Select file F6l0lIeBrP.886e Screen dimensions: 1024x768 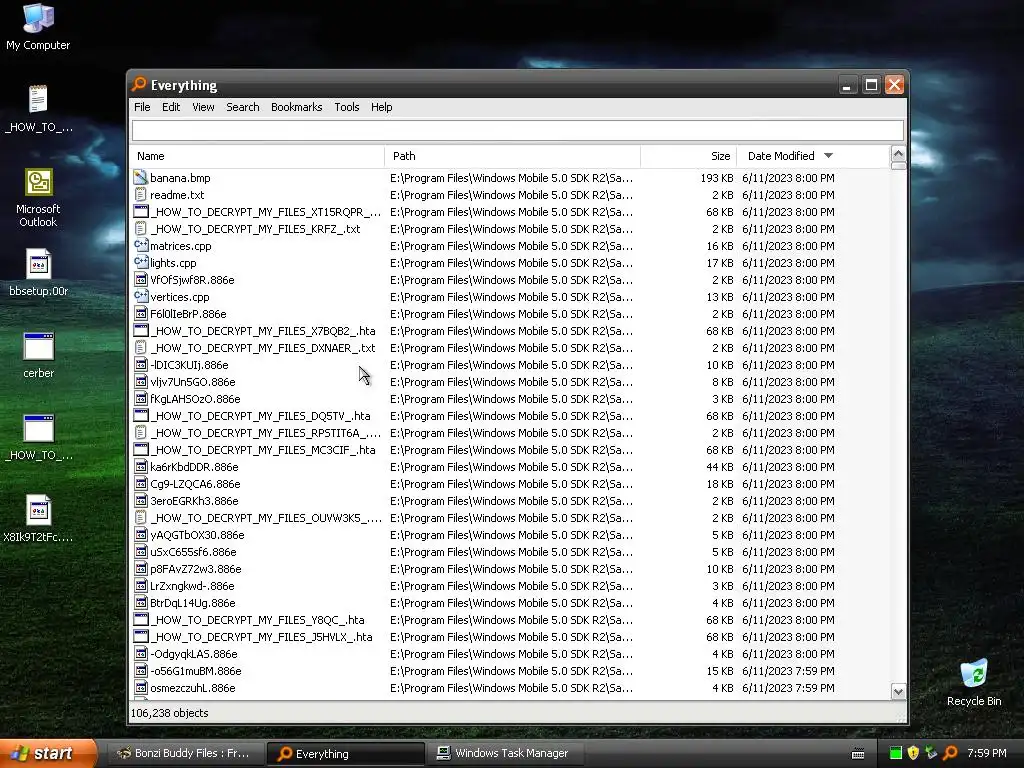188,313
